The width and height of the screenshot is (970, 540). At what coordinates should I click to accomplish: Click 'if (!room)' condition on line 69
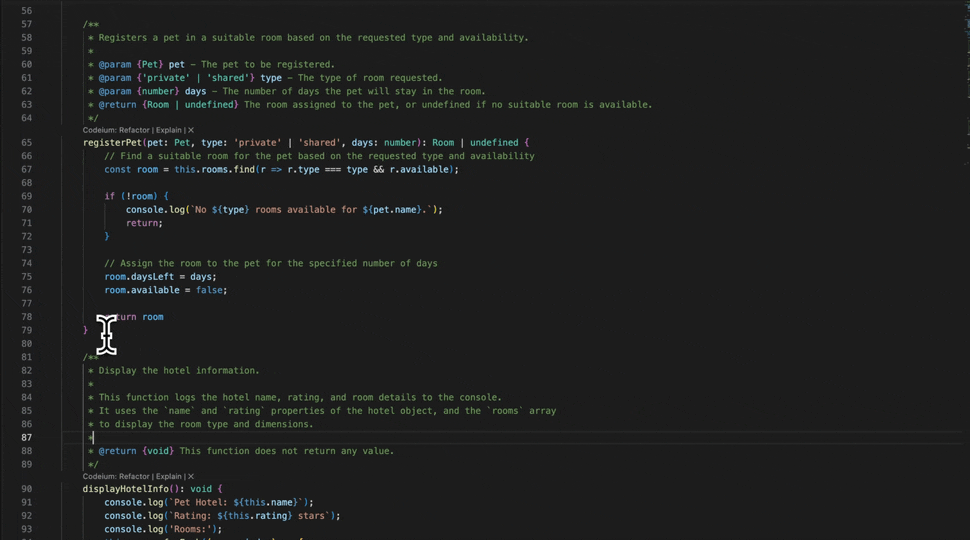136,196
